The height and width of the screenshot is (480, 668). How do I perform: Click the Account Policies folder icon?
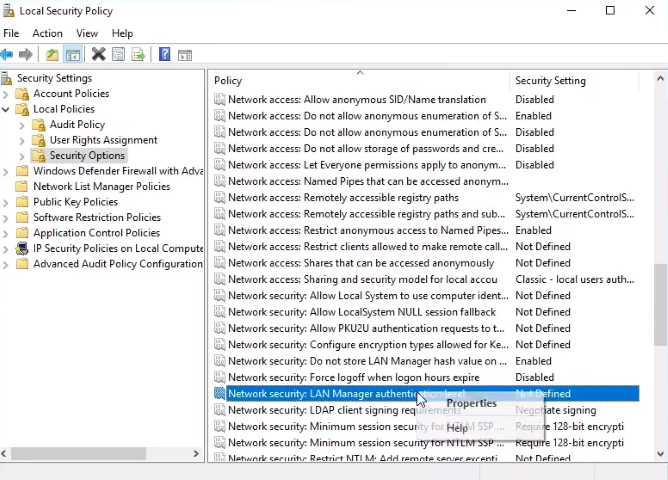22,94
